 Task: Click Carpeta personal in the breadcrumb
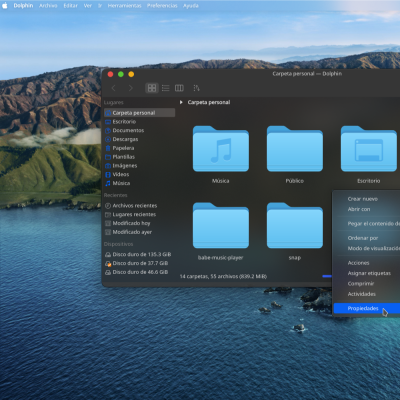click(209, 102)
